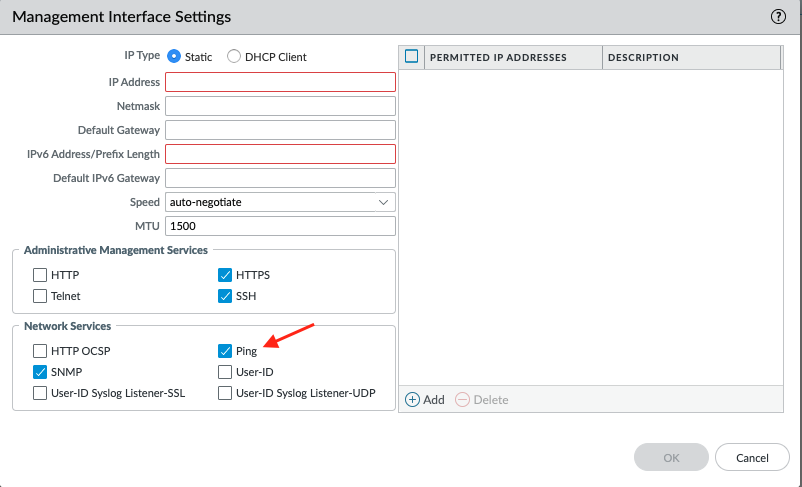The height and width of the screenshot is (487, 802).
Task: Uncheck the HTTPS checkbox
Action: 225,275
